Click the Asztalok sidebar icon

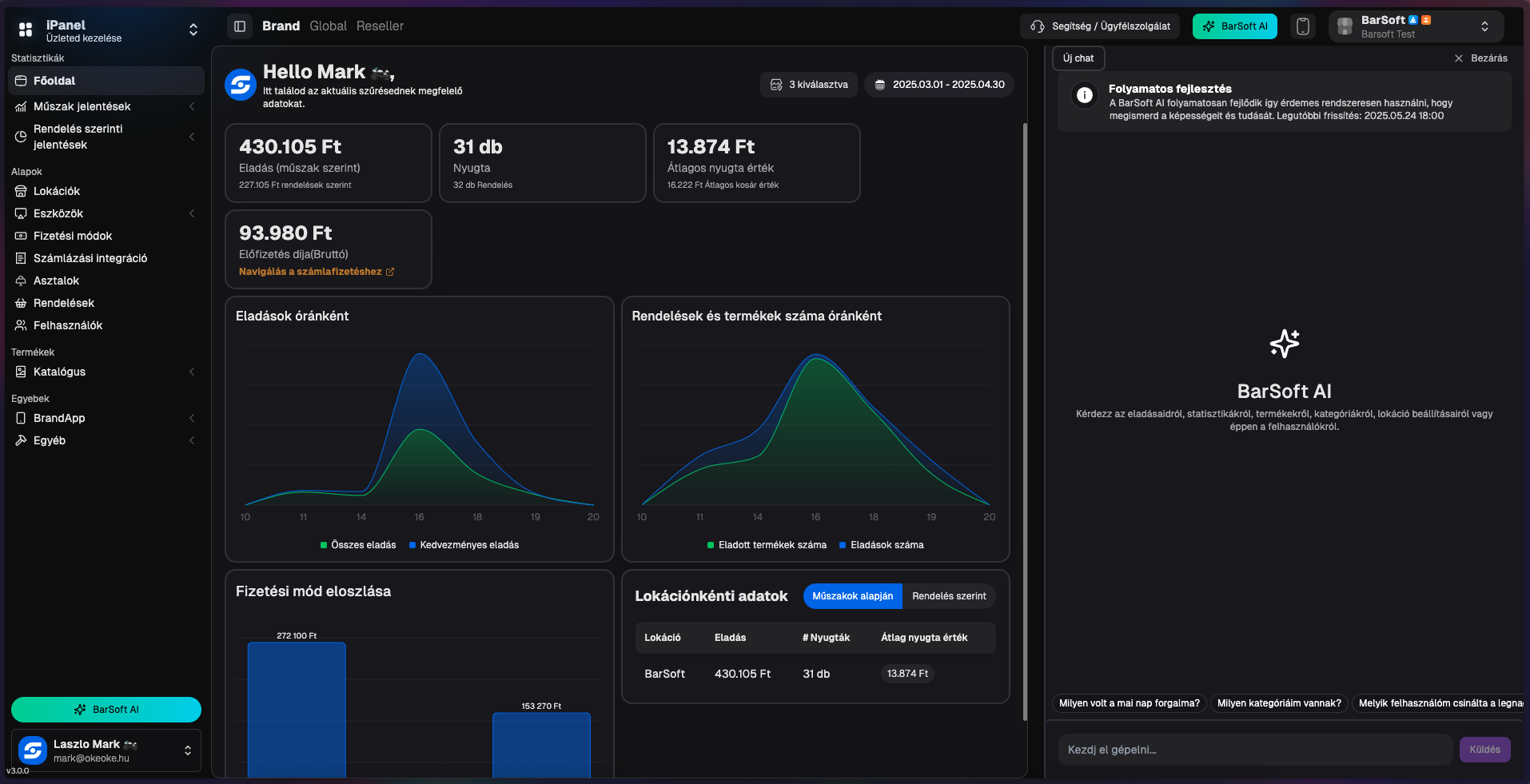coord(21,281)
